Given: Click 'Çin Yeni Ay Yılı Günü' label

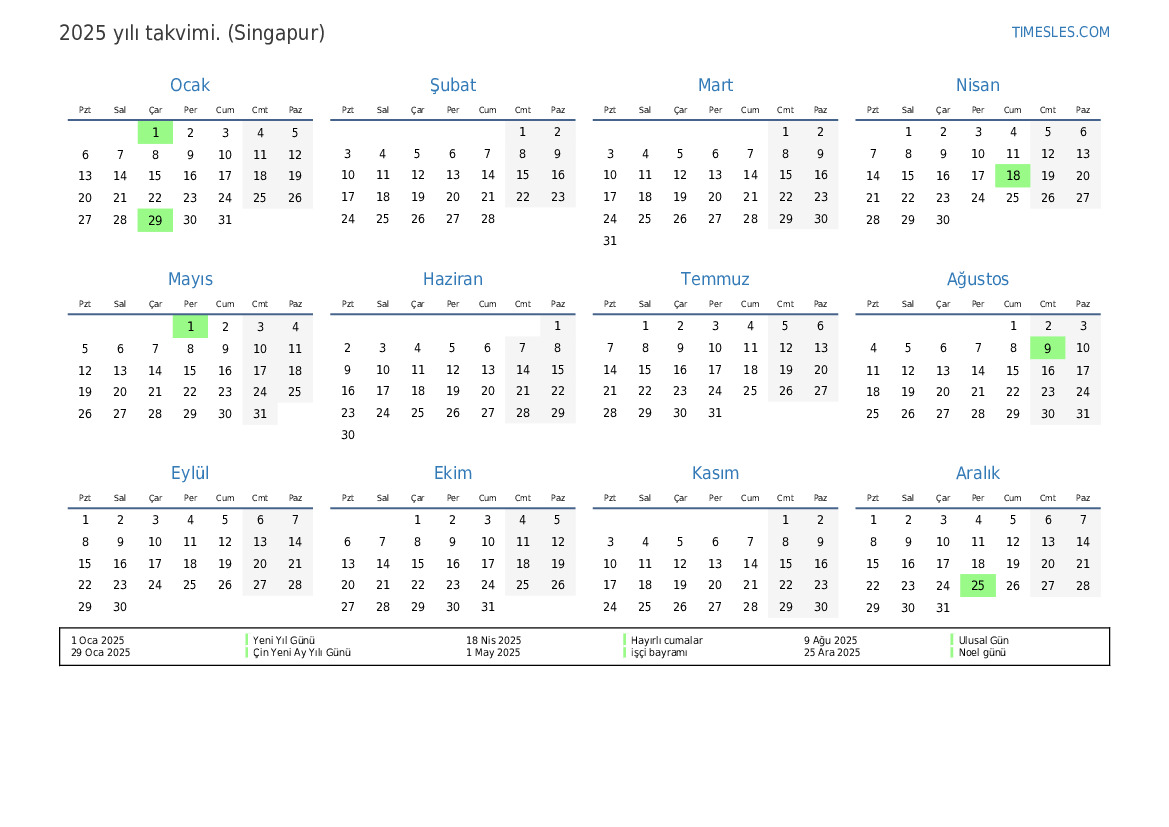Looking at the screenshot, I should (301, 653).
